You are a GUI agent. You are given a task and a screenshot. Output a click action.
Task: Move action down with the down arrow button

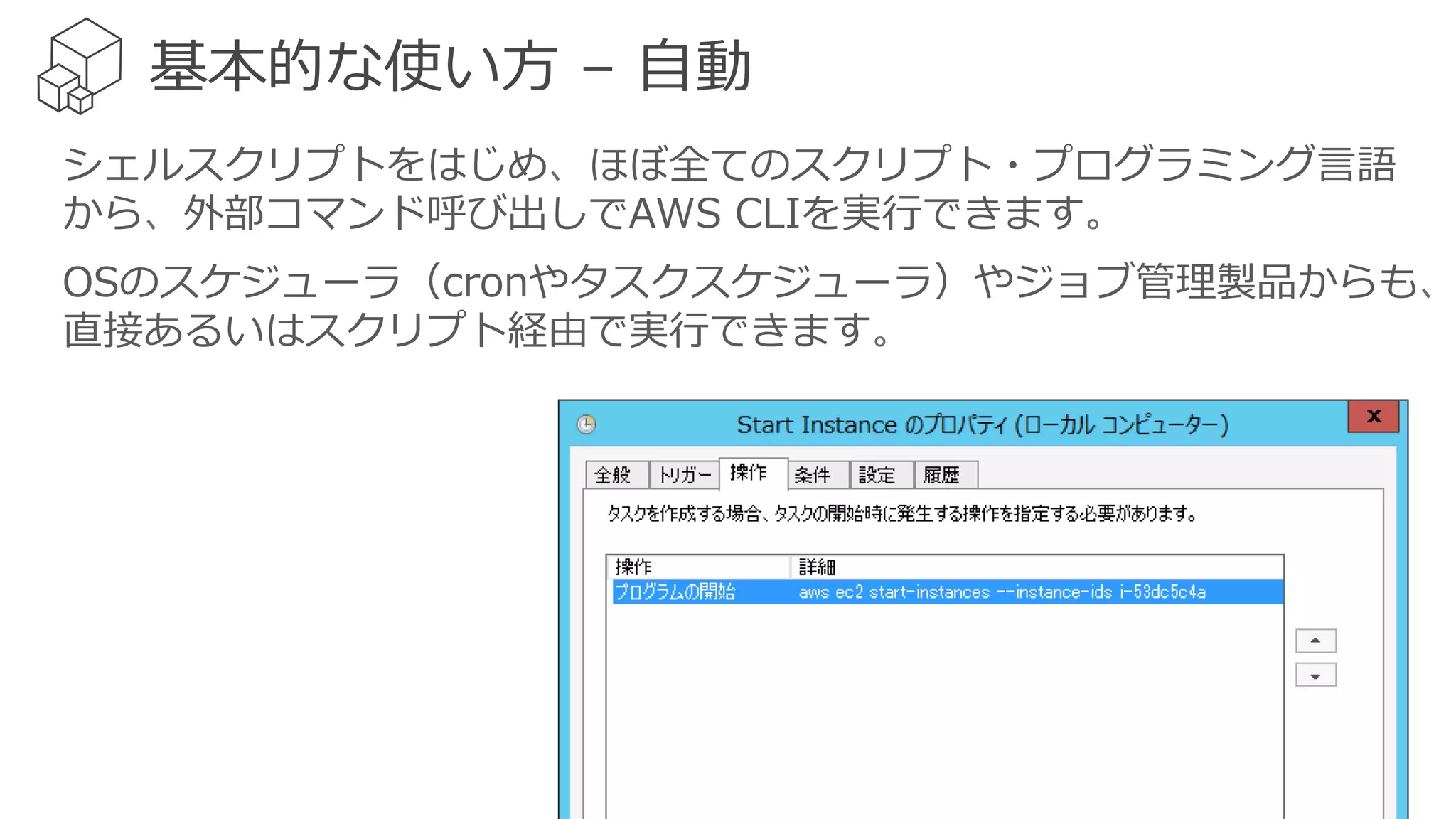(x=1316, y=675)
